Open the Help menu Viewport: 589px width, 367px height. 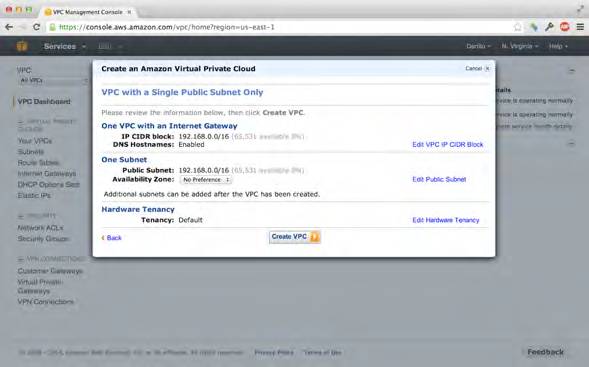pos(558,46)
